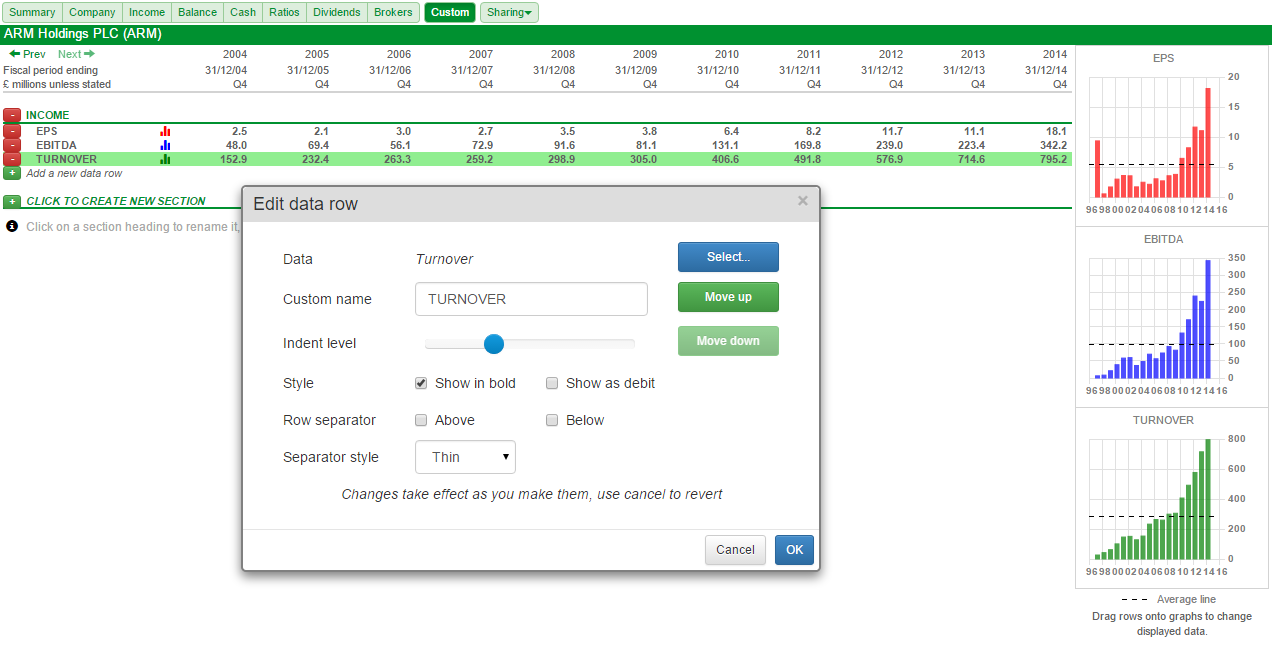Remove the INCOME section with red minus

12,116
